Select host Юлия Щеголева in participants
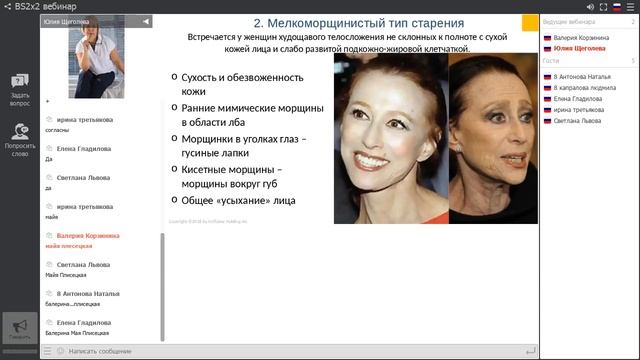This screenshot has width=640, height=360. [579, 49]
